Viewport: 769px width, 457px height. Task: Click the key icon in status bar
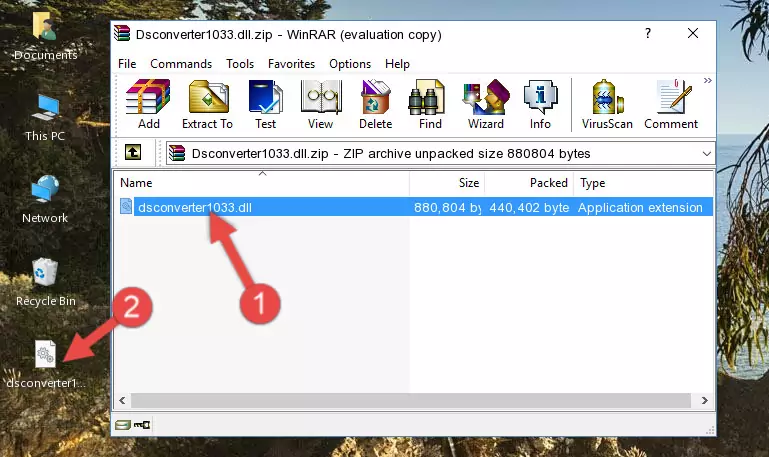(142, 425)
